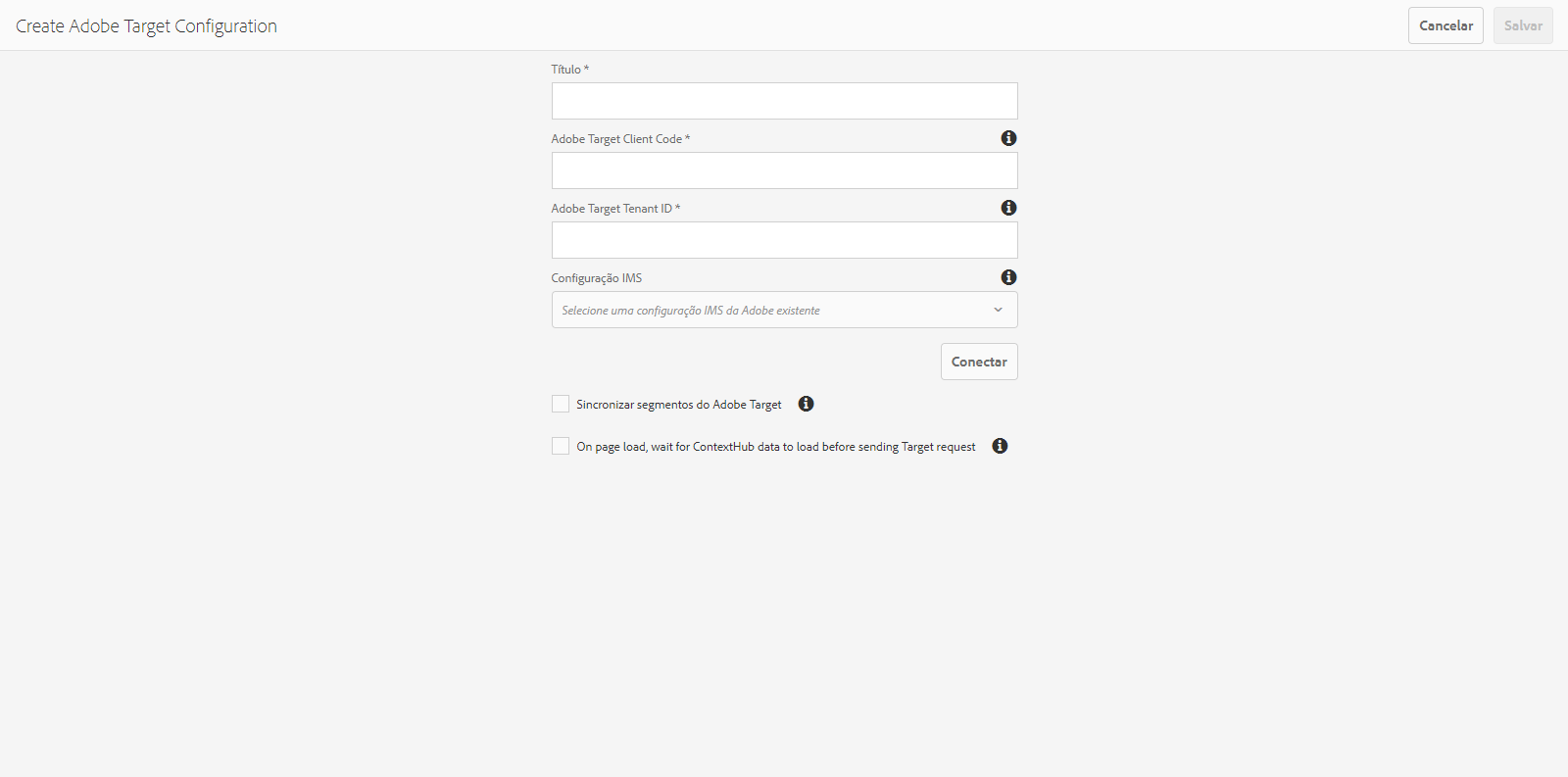Screen dimensions: 1568x777
Task: Open info tooltip for Adobe Target Client Code
Action: pos(1008,138)
